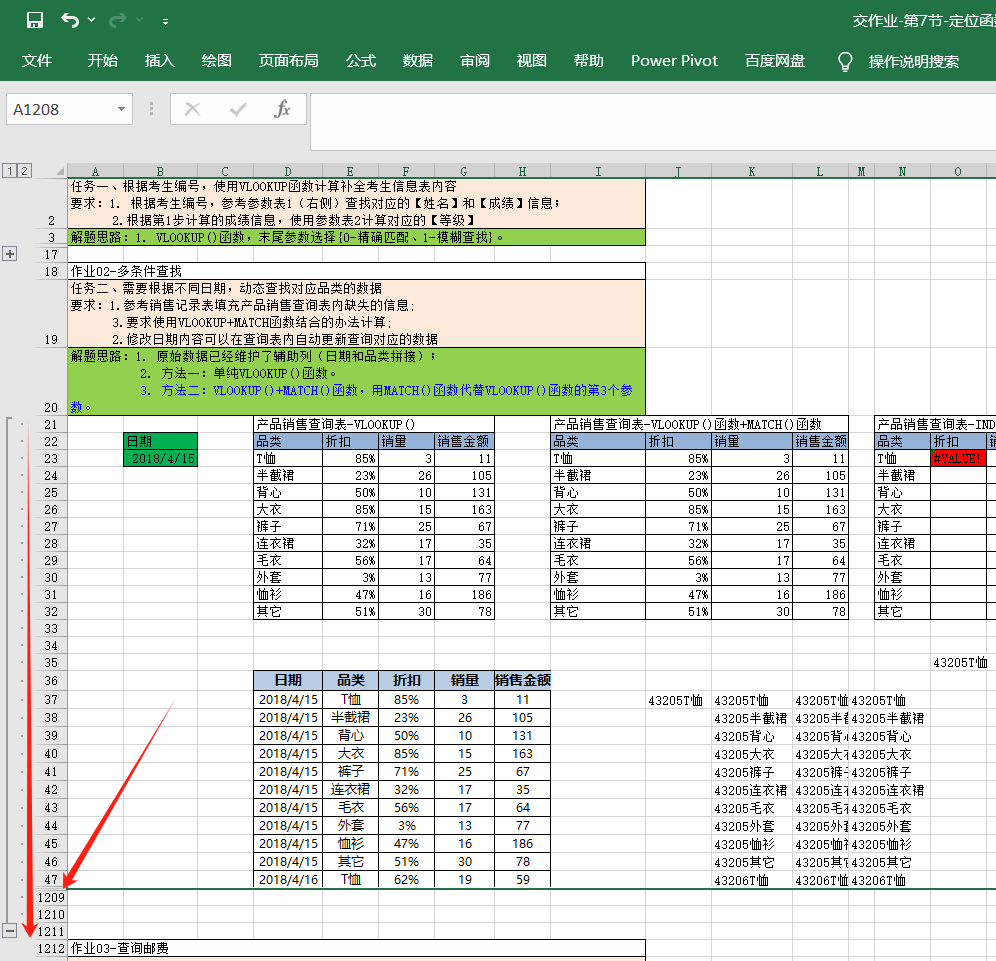Image resolution: width=996 pixels, height=961 pixels.
Task: Click the VLOOKUP()函数+MATCH()函数 table title
Action: (x=699, y=424)
